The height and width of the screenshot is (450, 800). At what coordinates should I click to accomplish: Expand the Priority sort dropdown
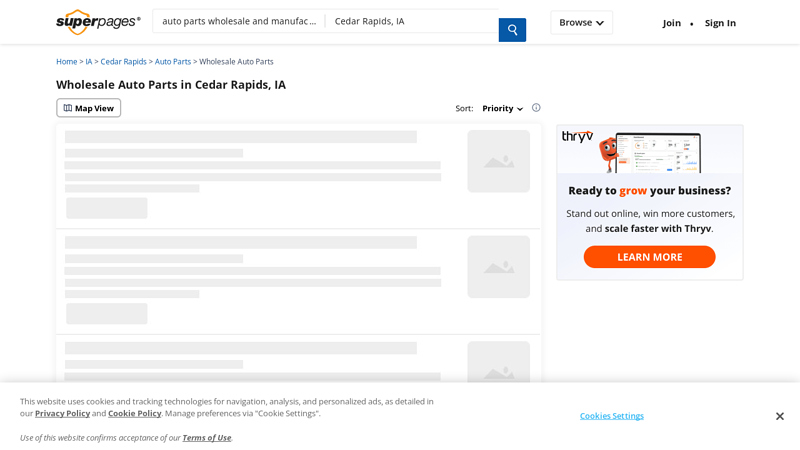pos(502,108)
